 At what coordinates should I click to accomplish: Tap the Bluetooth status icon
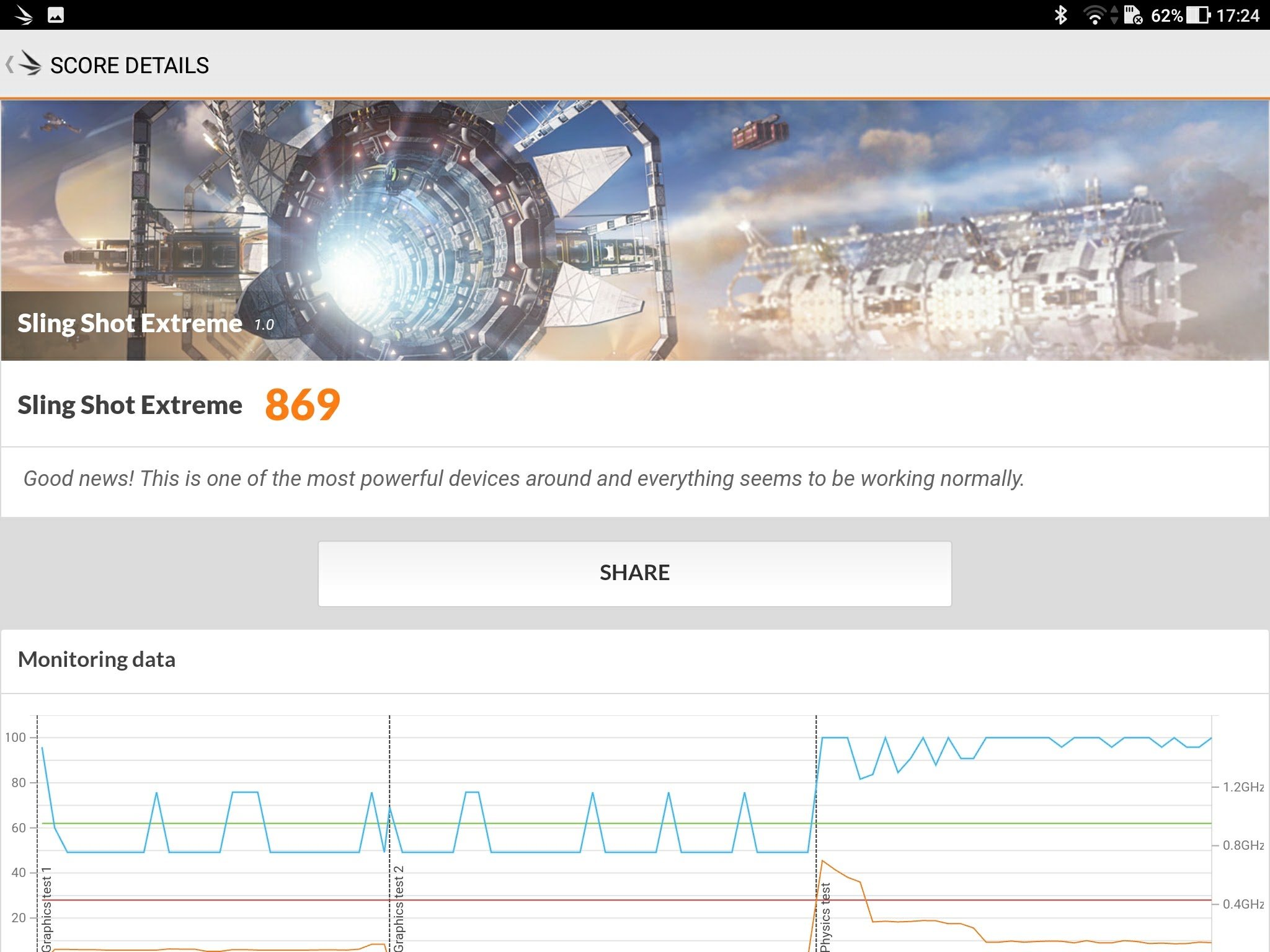(x=1061, y=15)
